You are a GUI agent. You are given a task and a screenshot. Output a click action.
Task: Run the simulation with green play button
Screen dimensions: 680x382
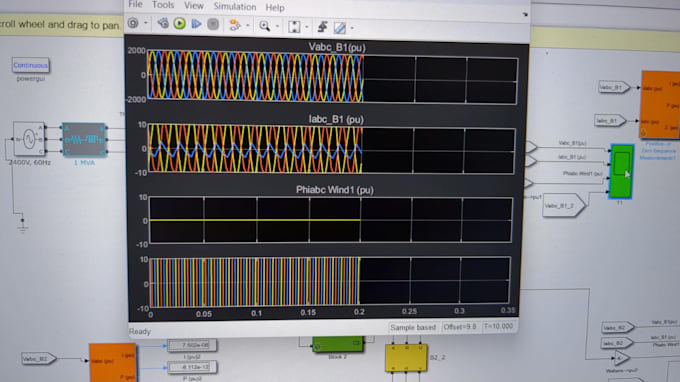(x=180, y=23)
